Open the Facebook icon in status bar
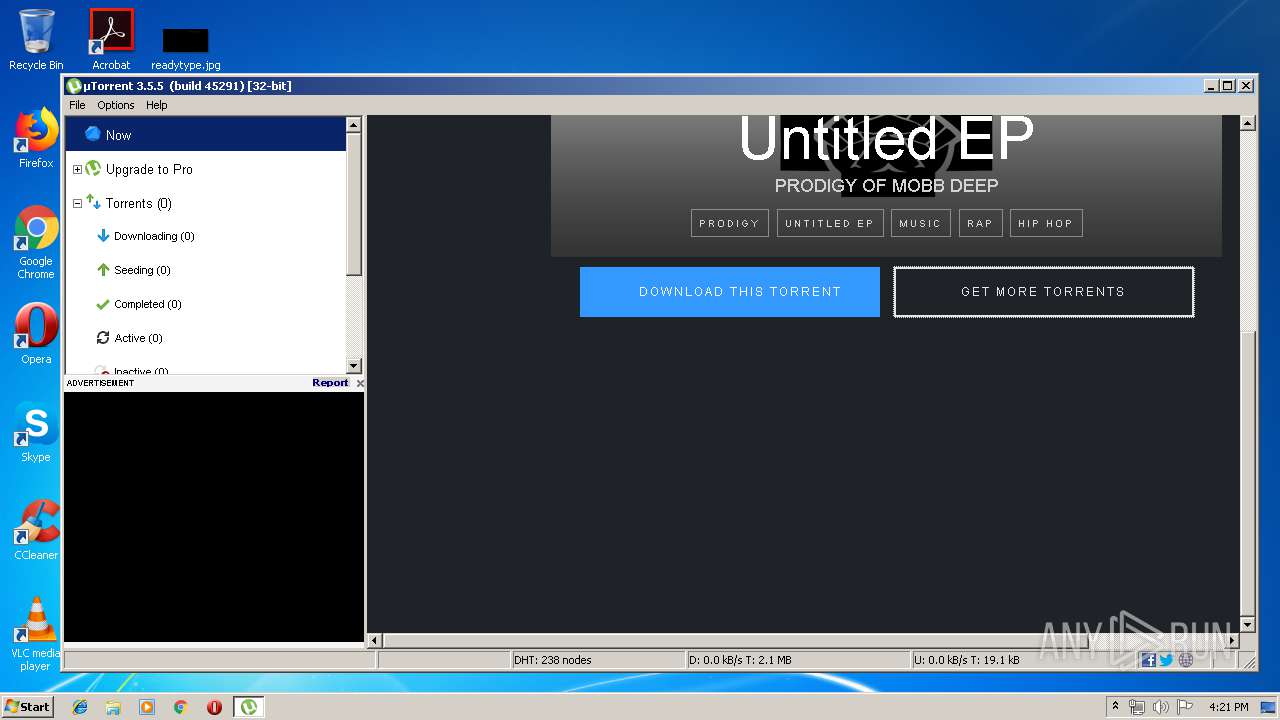1280x720 pixels. coord(1148,660)
